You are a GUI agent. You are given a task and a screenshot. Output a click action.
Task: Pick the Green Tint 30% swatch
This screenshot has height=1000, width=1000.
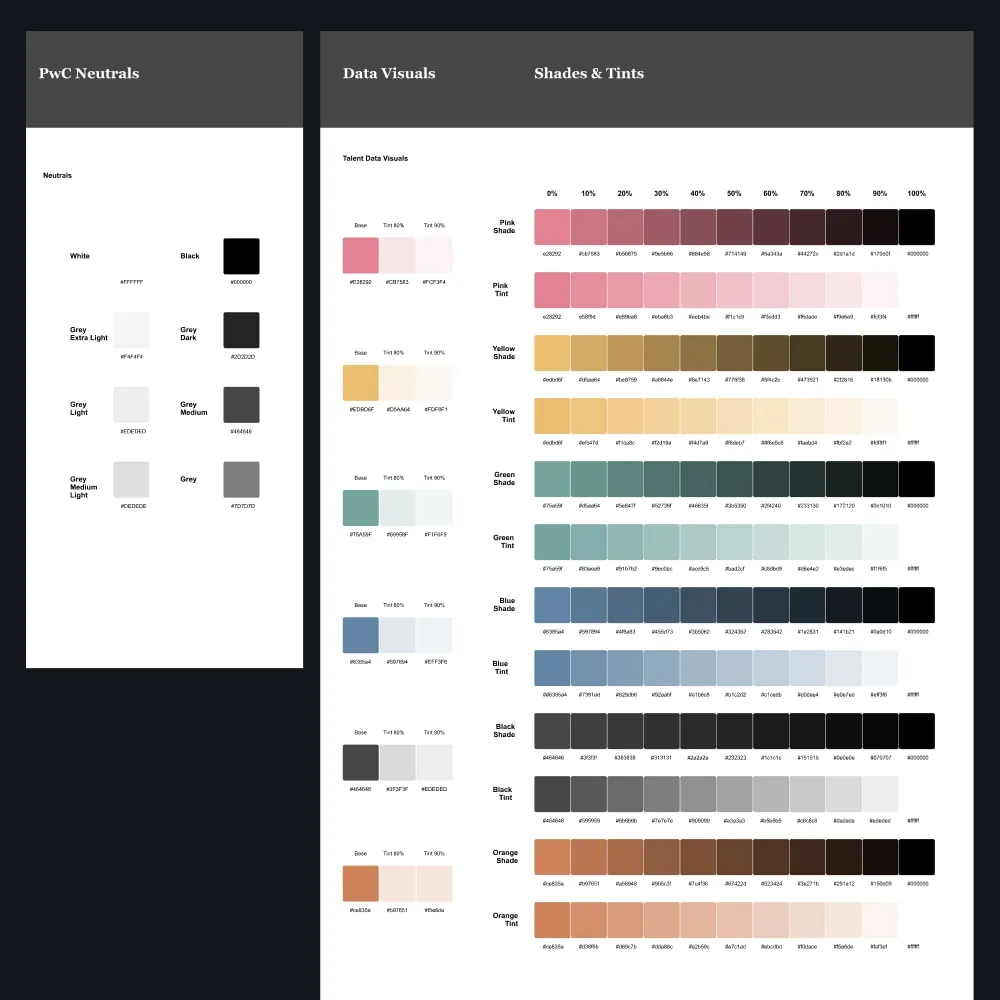(x=661, y=542)
